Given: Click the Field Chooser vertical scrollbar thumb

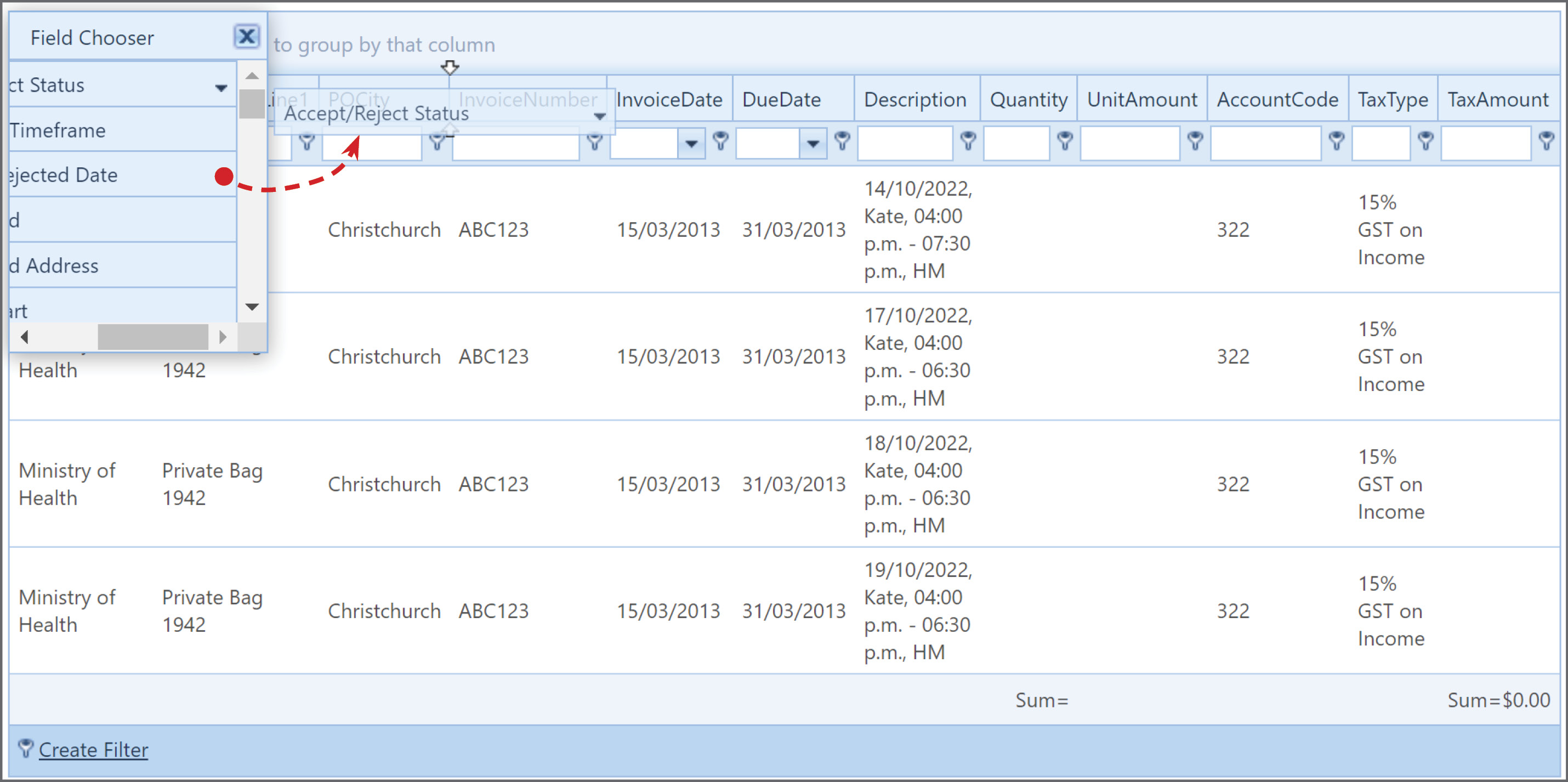Looking at the screenshot, I should [x=252, y=104].
